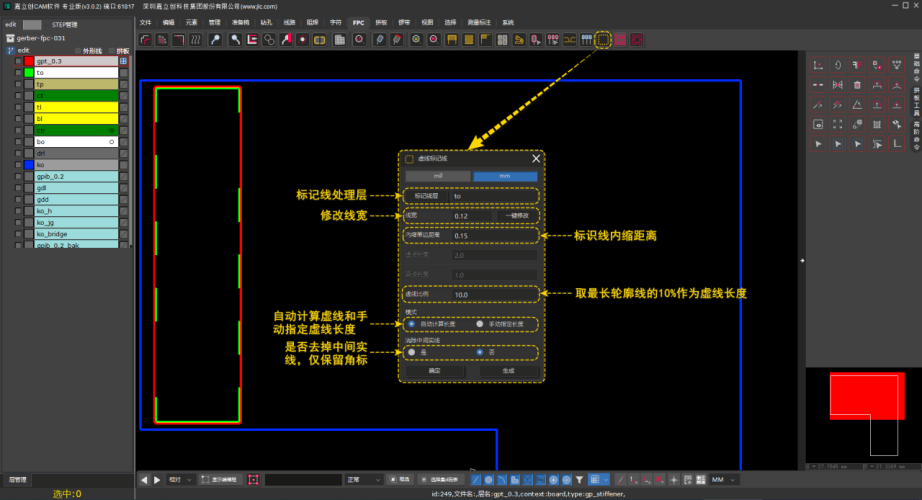Click the dashed marker line tool icon
This screenshot has width=922, height=500.
tap(603, 40)
